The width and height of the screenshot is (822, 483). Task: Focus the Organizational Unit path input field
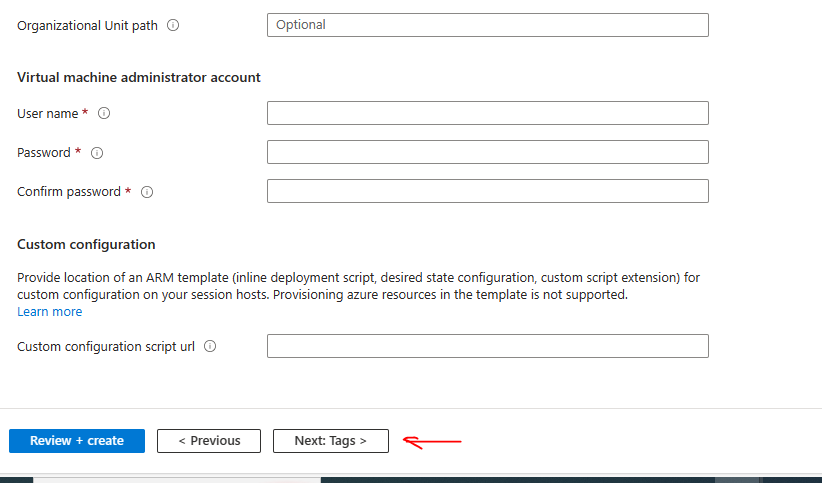point(487,25)
